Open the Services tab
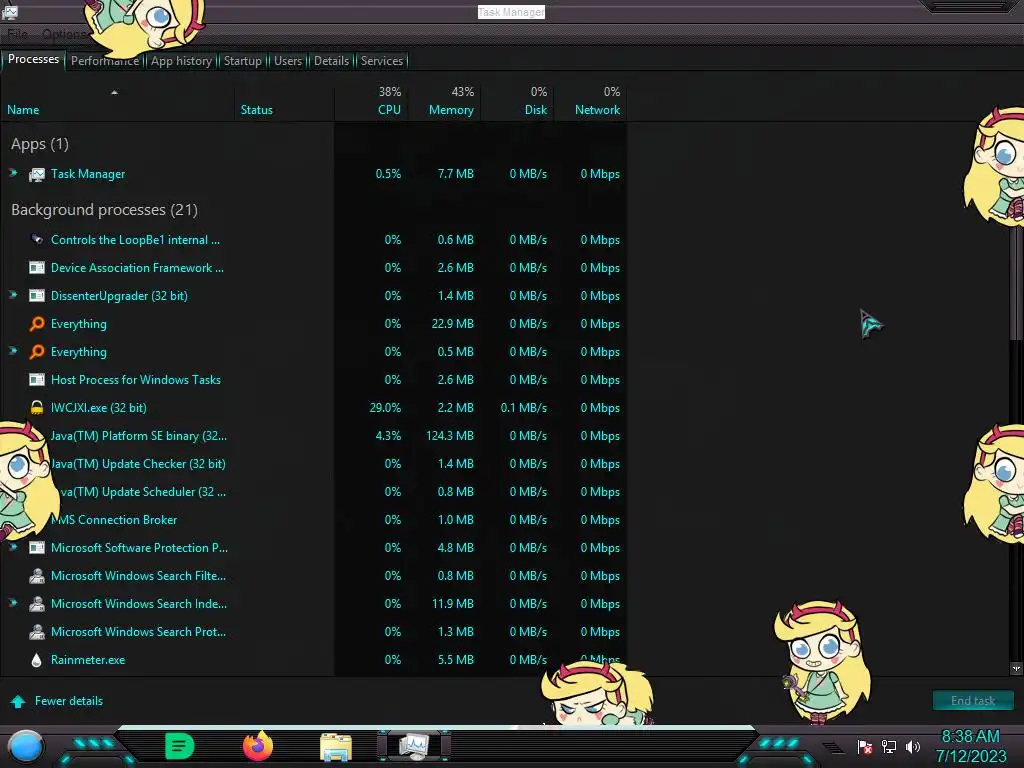This screenshot has width=1024, height=768. (382, 61)
